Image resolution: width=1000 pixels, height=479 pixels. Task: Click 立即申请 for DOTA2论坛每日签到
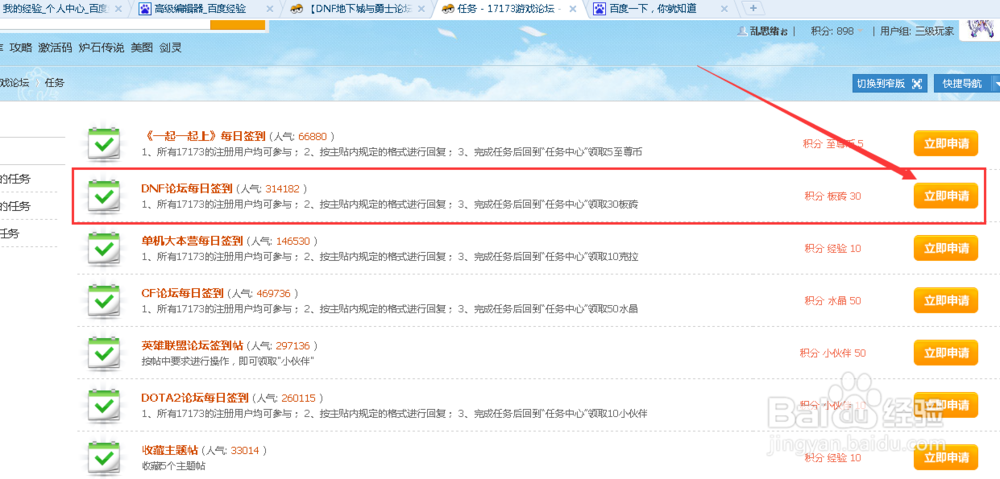946,405
